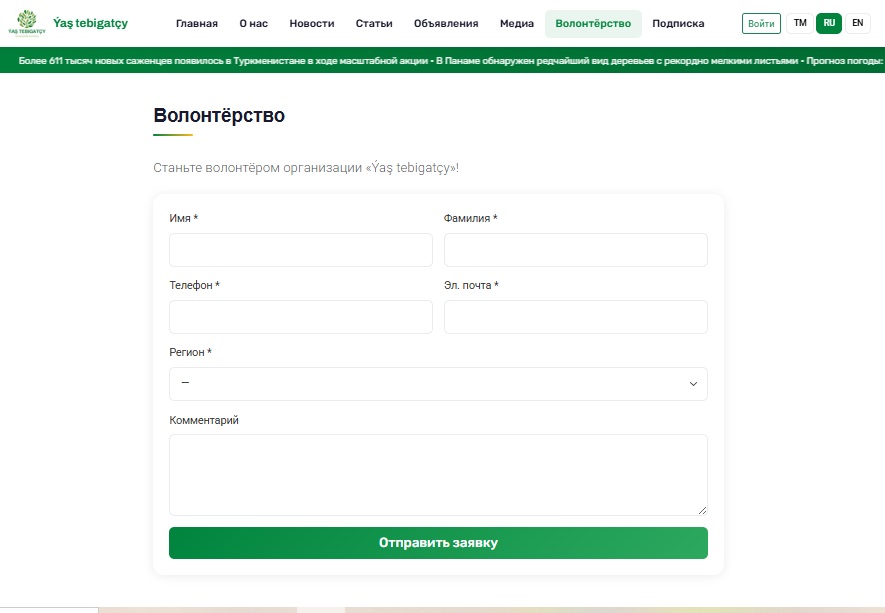This screenshot has width=885, height=613.
Task: Open the Главная menu item
Action: click(197, 23)
